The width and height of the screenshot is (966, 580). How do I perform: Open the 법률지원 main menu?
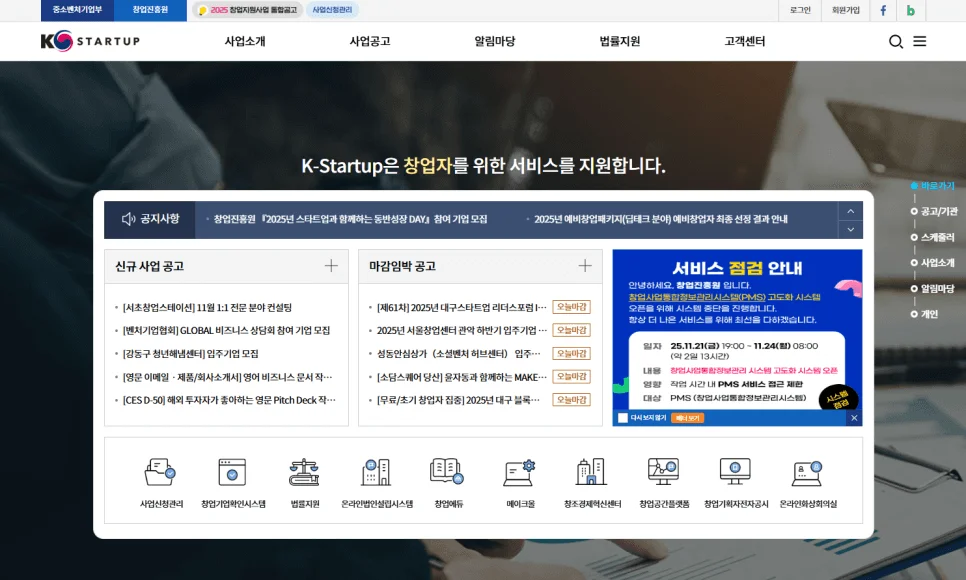[x=620, y=41]
